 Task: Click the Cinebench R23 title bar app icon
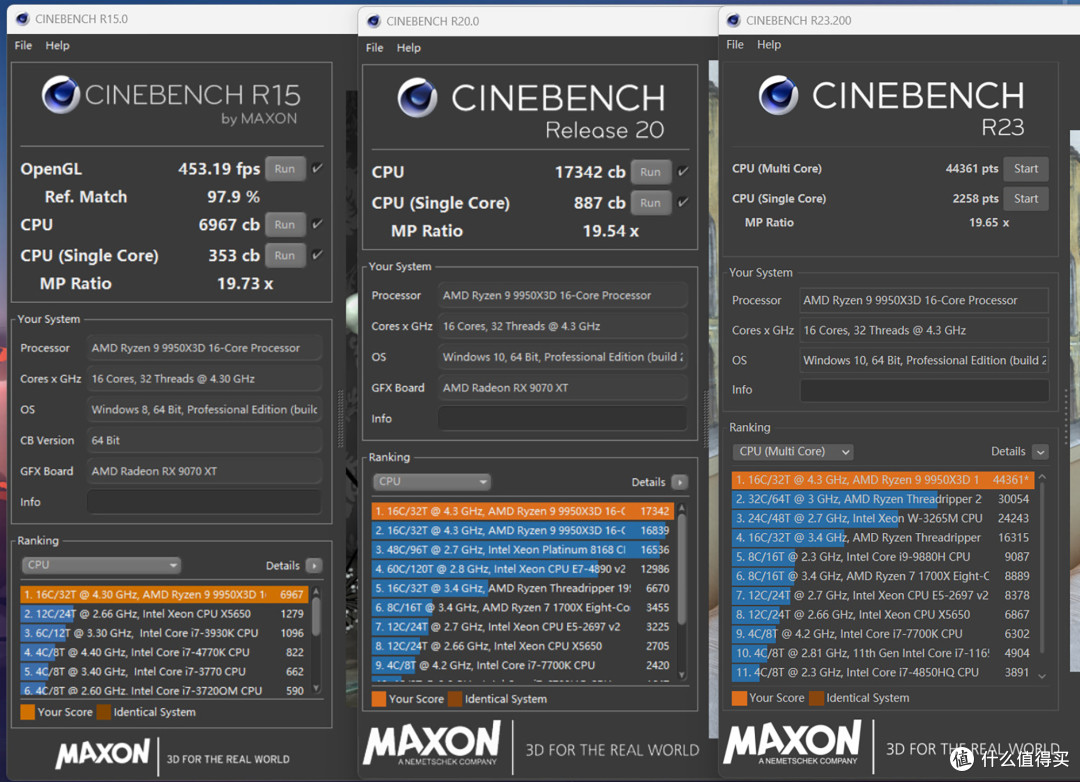tap(734, 20)
